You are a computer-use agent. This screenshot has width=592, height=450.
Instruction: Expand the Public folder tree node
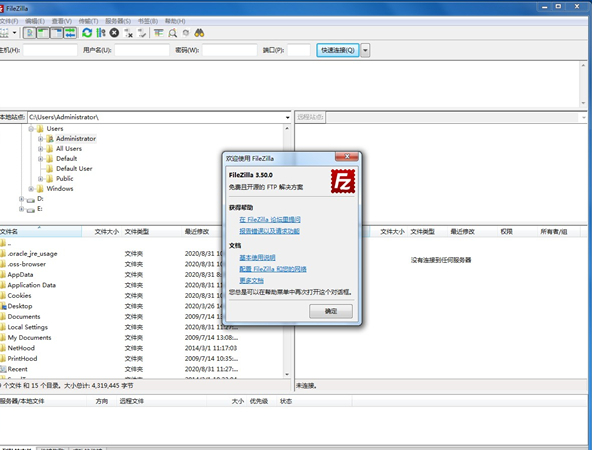coord(40,179)
